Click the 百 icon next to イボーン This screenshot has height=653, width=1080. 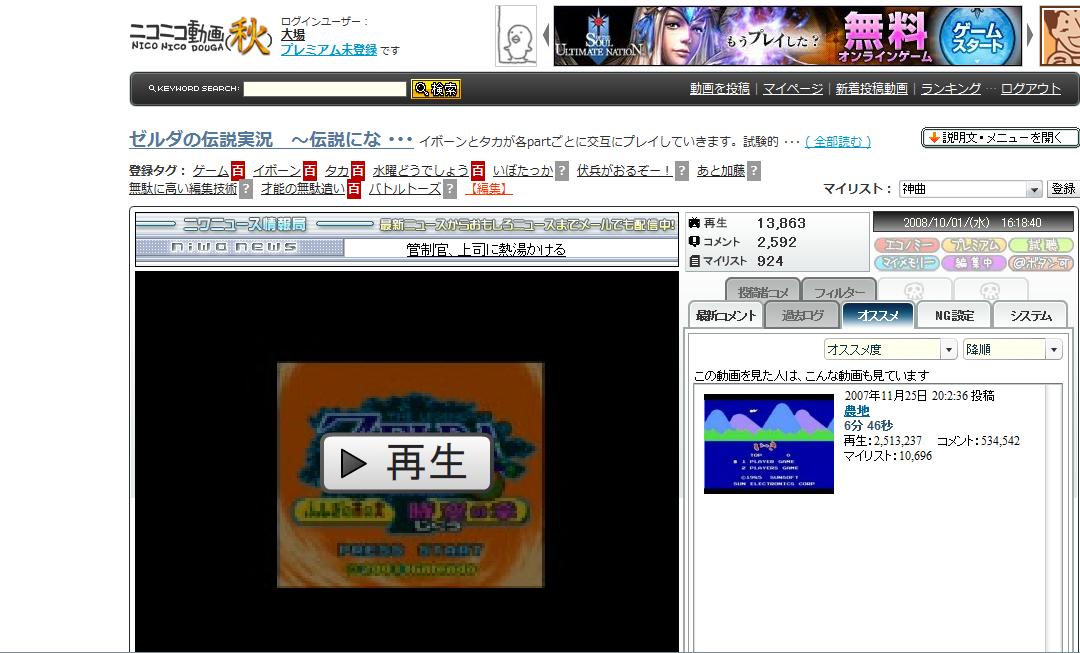310,171
